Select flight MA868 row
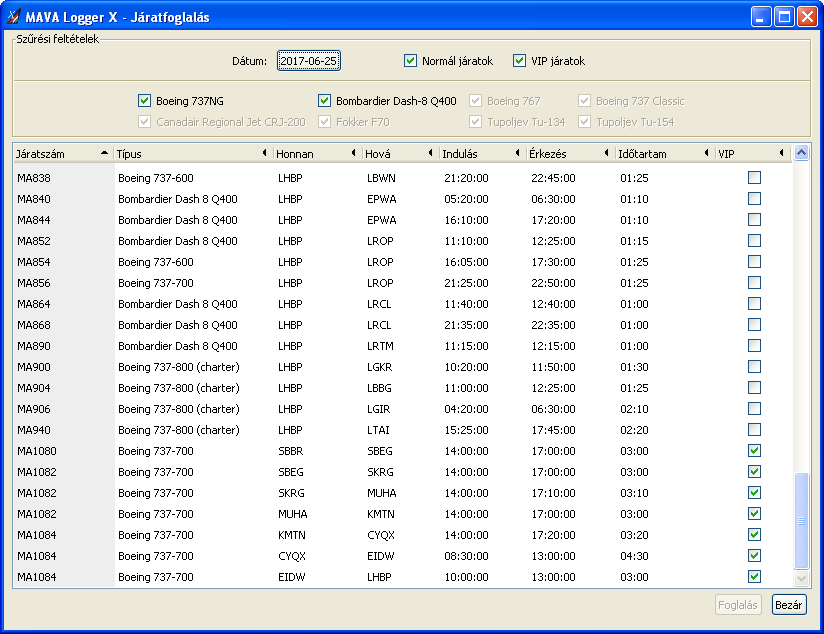 tap(402, 325)
